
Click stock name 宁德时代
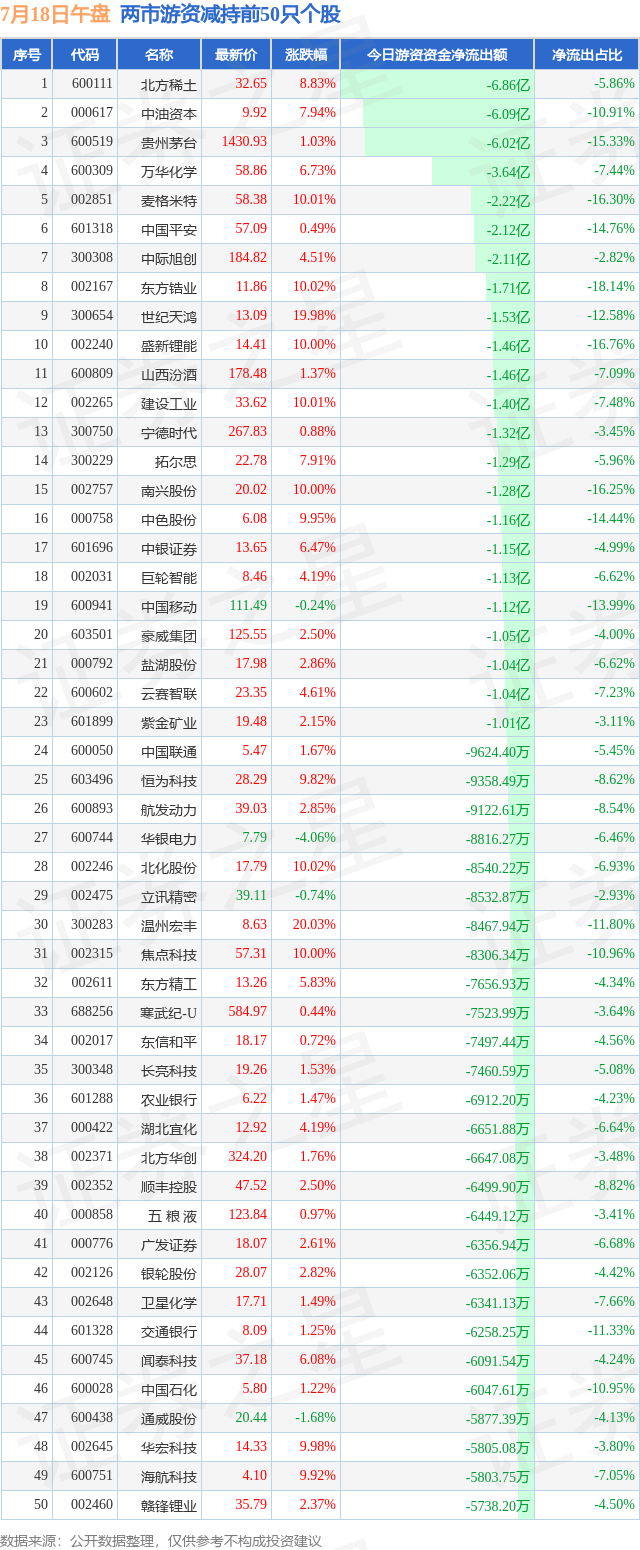[169, 432]
